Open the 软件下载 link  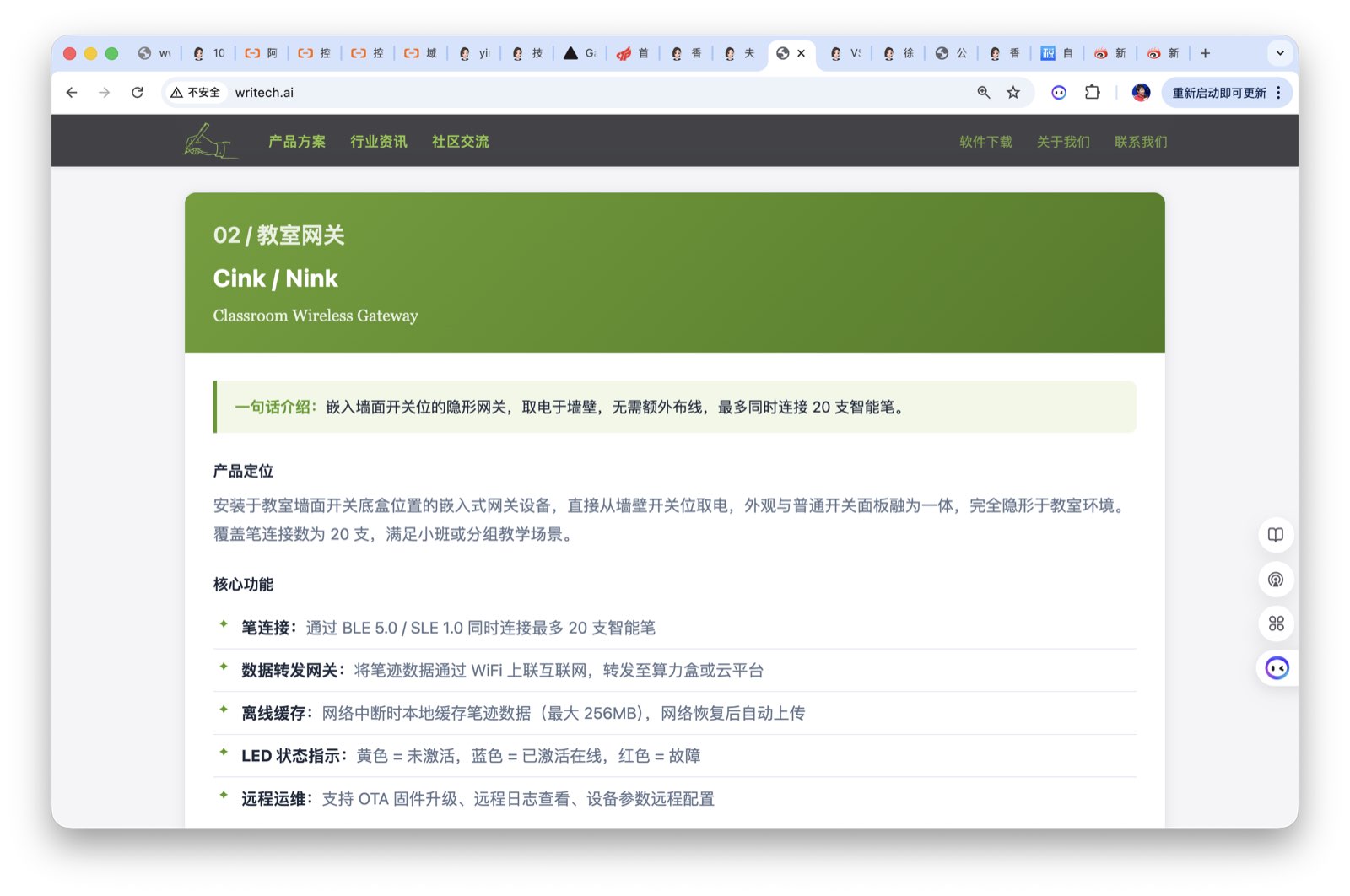[x=985, y=142]
